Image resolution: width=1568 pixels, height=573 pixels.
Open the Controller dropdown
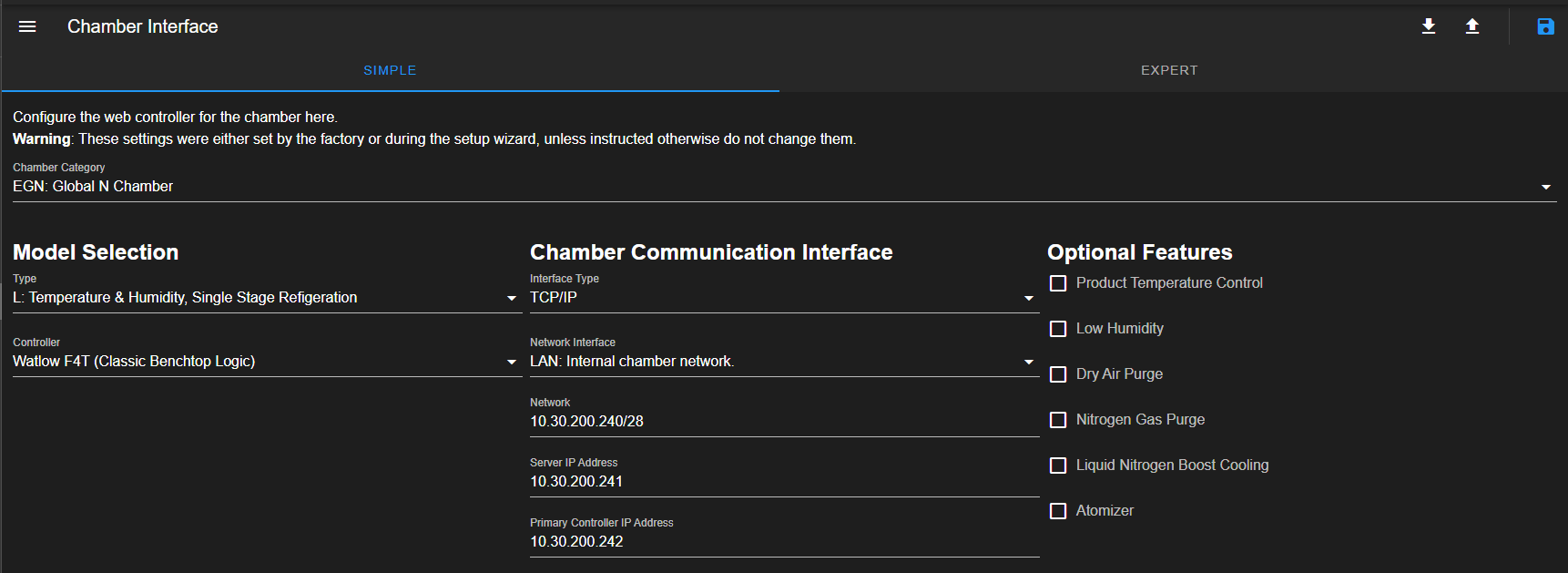(x=267, y=362)
